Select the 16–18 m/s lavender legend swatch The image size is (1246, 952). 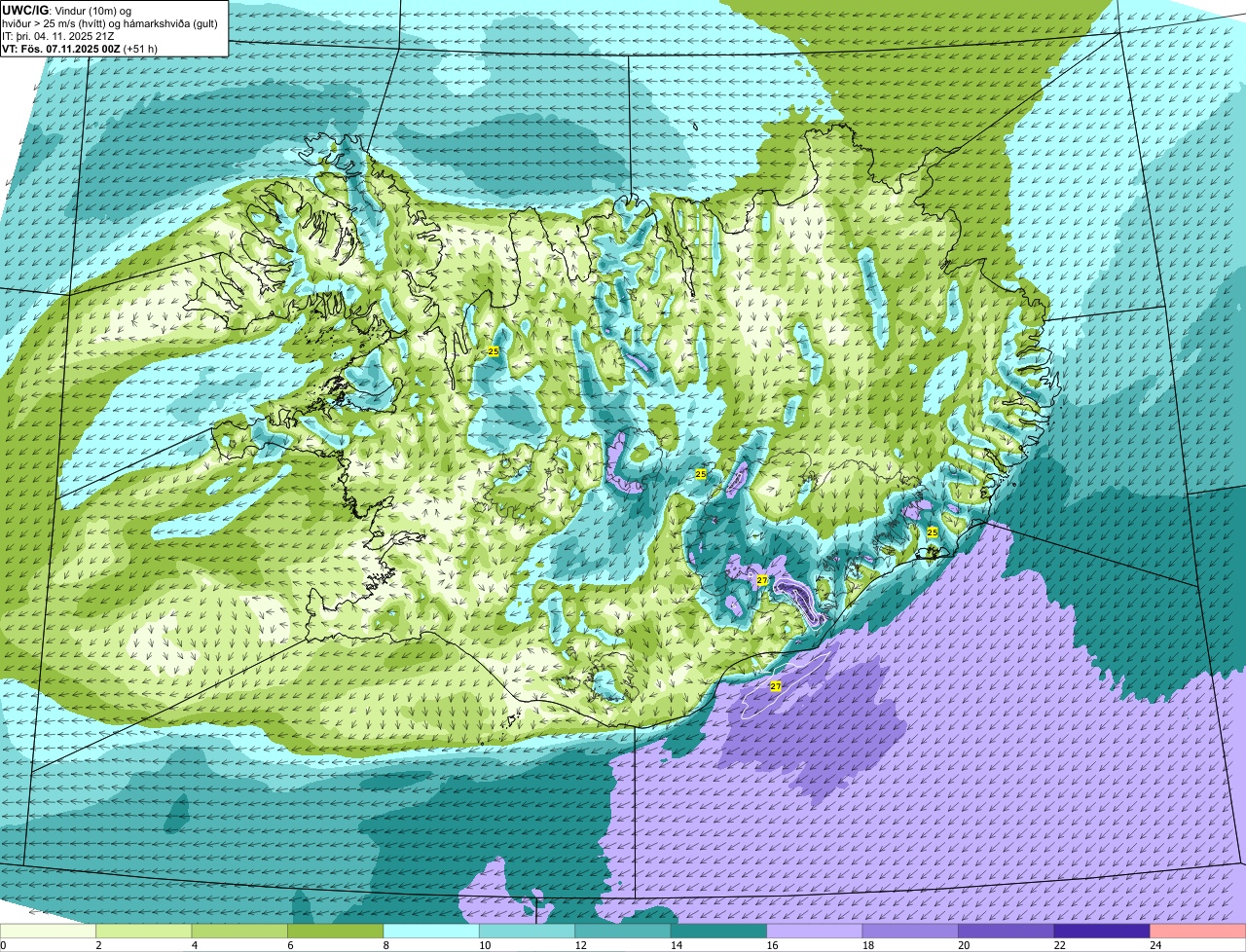815,931
